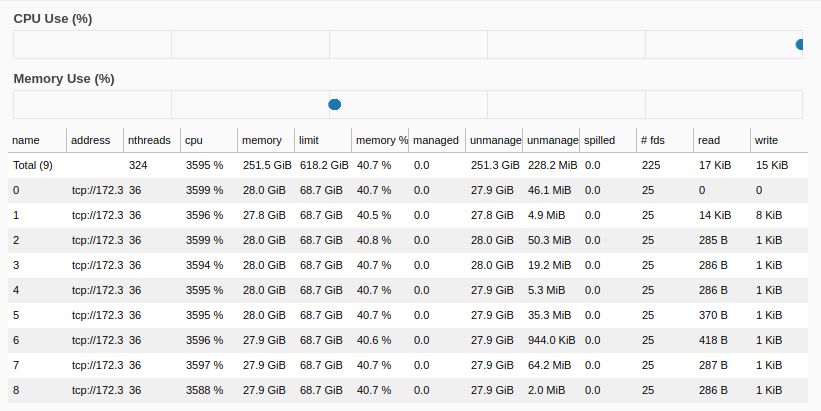Click the Memory Use data point dot
821x411 pixels.
click(x=335, y=104)
